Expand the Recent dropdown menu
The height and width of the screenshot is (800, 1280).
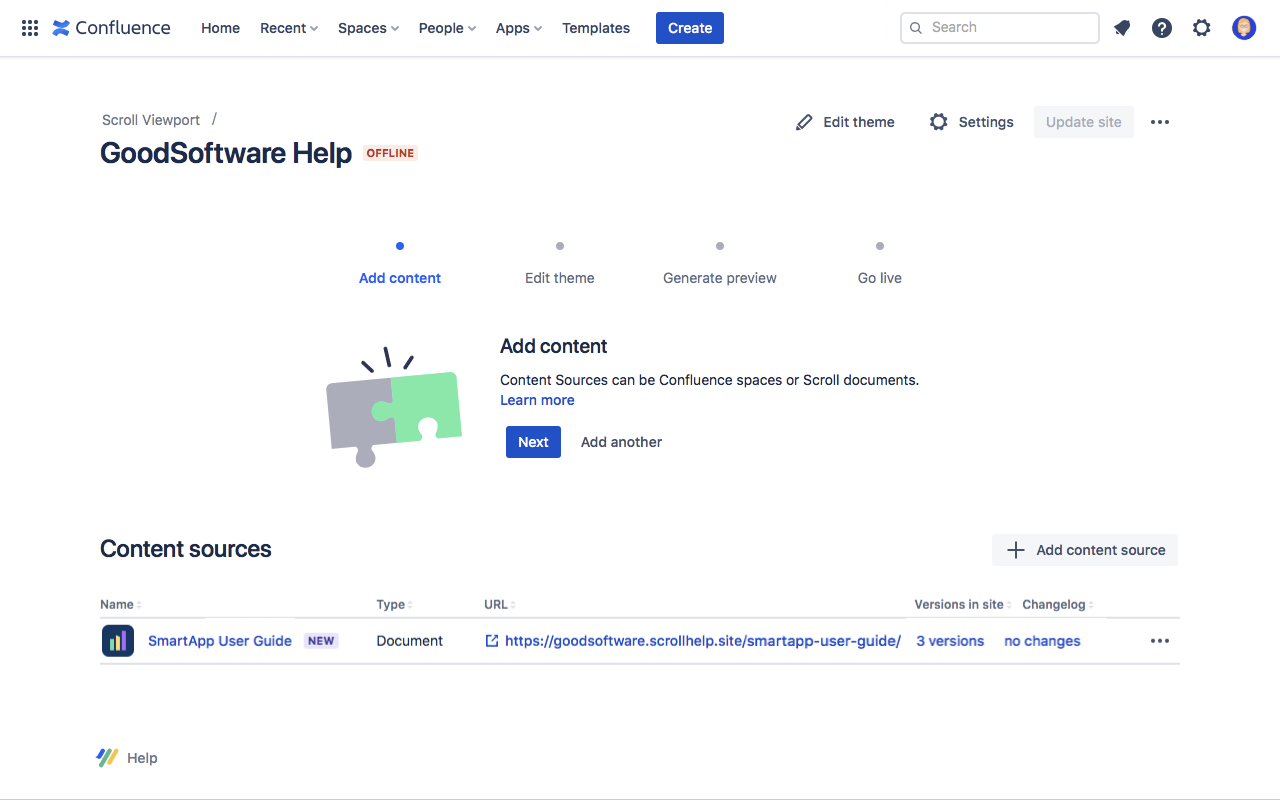(289, 28)
